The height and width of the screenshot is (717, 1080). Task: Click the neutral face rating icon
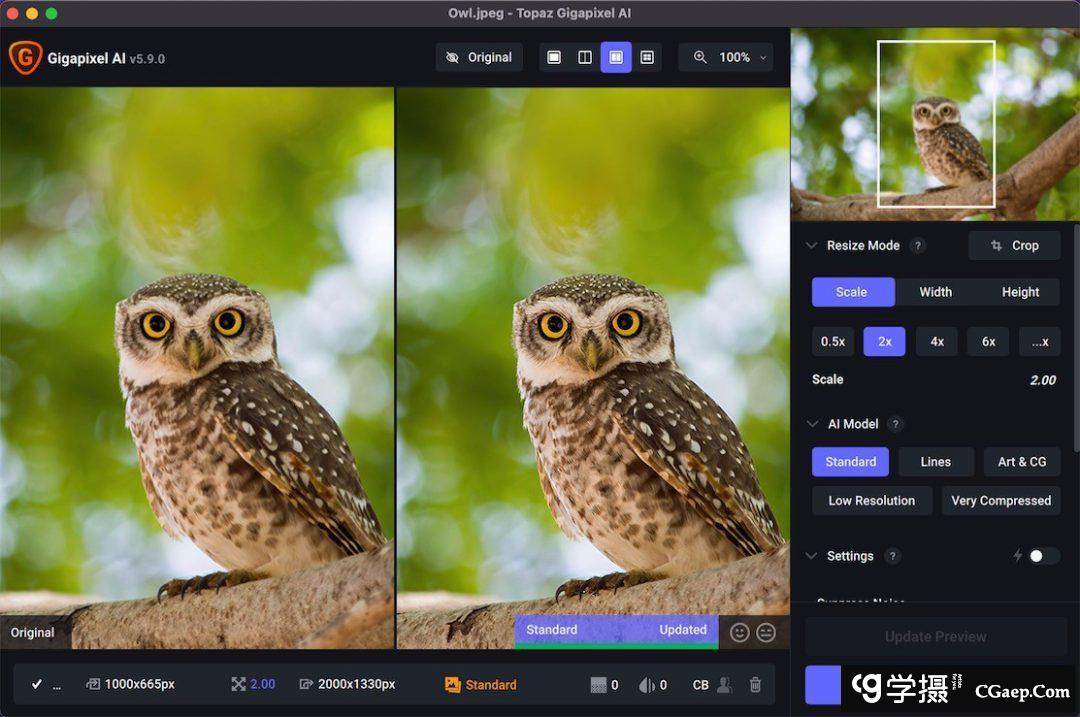coord(766,632)
